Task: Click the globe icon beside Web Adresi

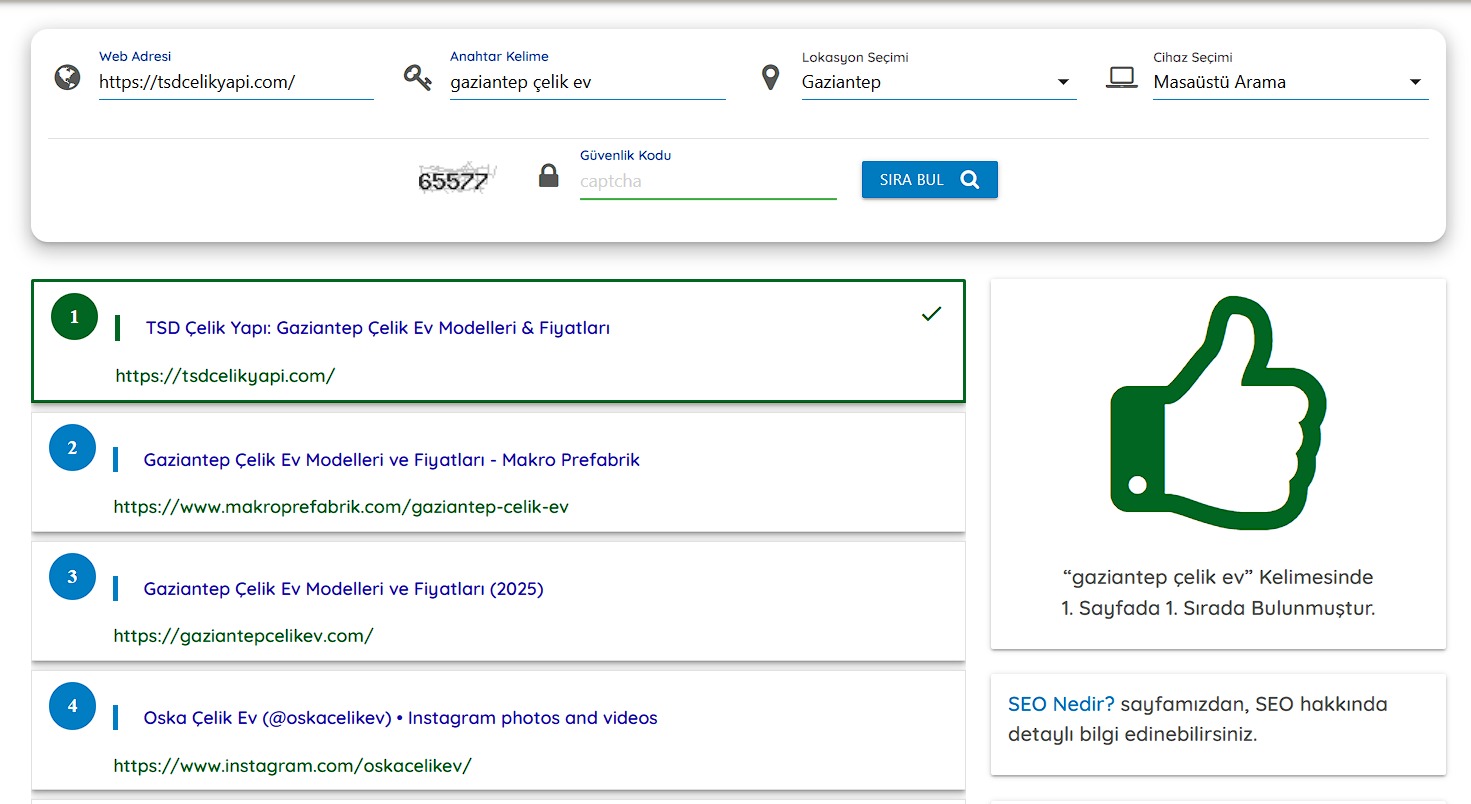Action: point(67,77)
